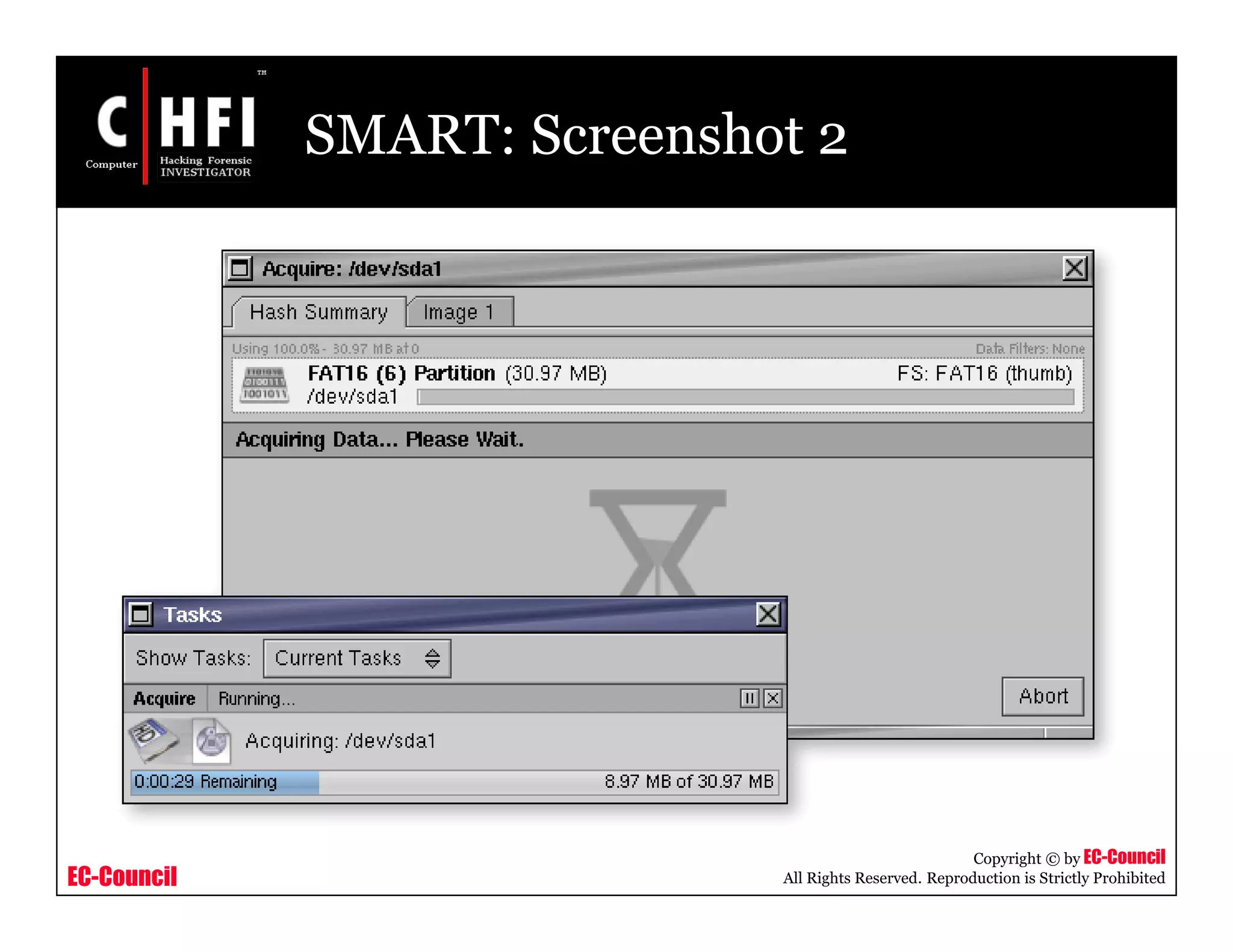
Task: Click the Tasks window menu icon
Action: pos(141,614)
